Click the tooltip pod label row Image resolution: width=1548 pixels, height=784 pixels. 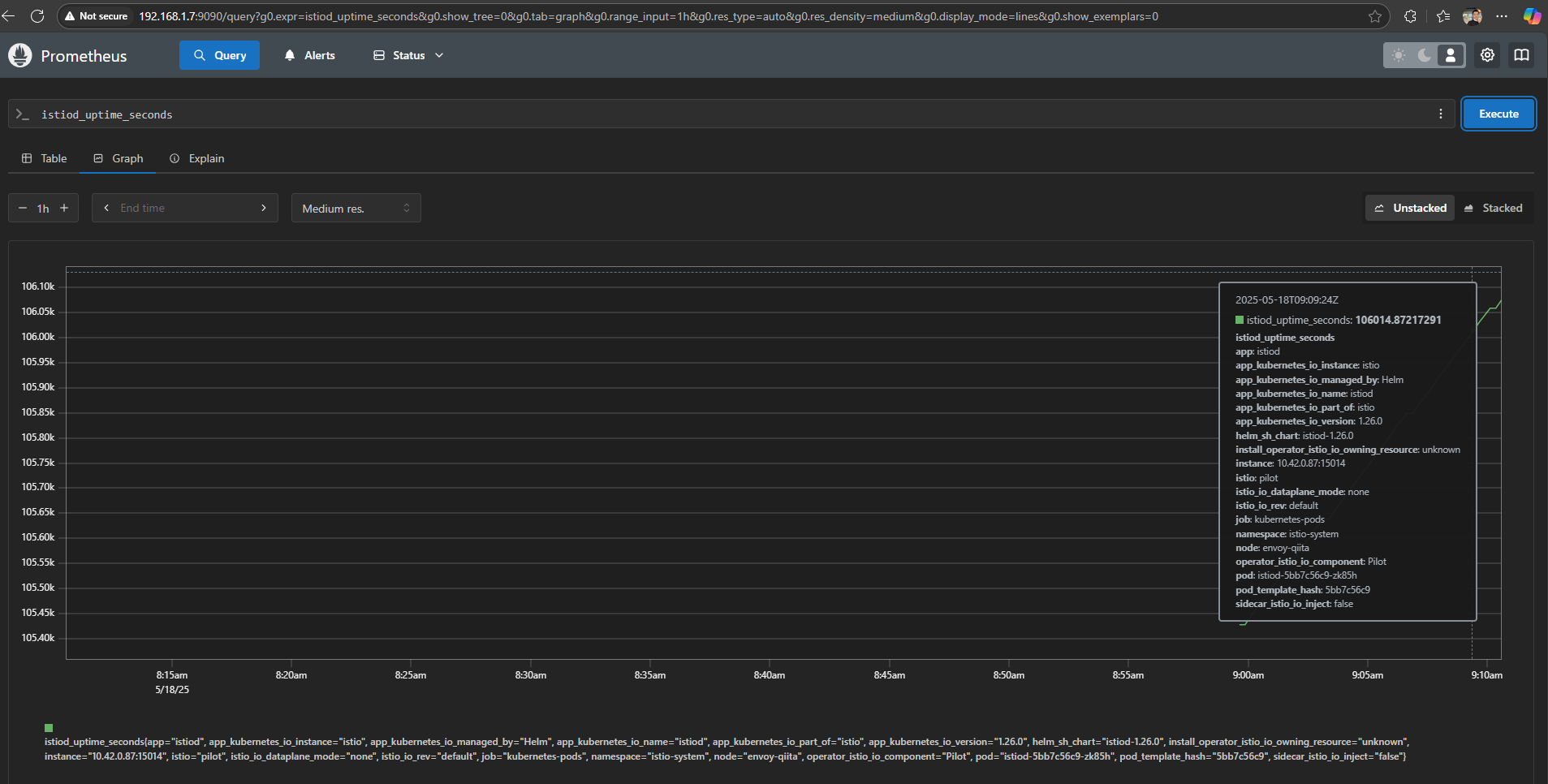1296,575
